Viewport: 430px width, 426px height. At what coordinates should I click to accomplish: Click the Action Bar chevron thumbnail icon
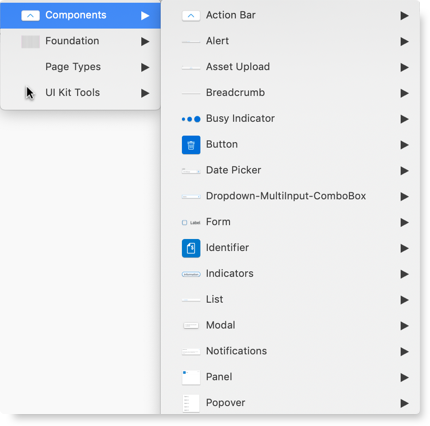[x=191, y=16]
